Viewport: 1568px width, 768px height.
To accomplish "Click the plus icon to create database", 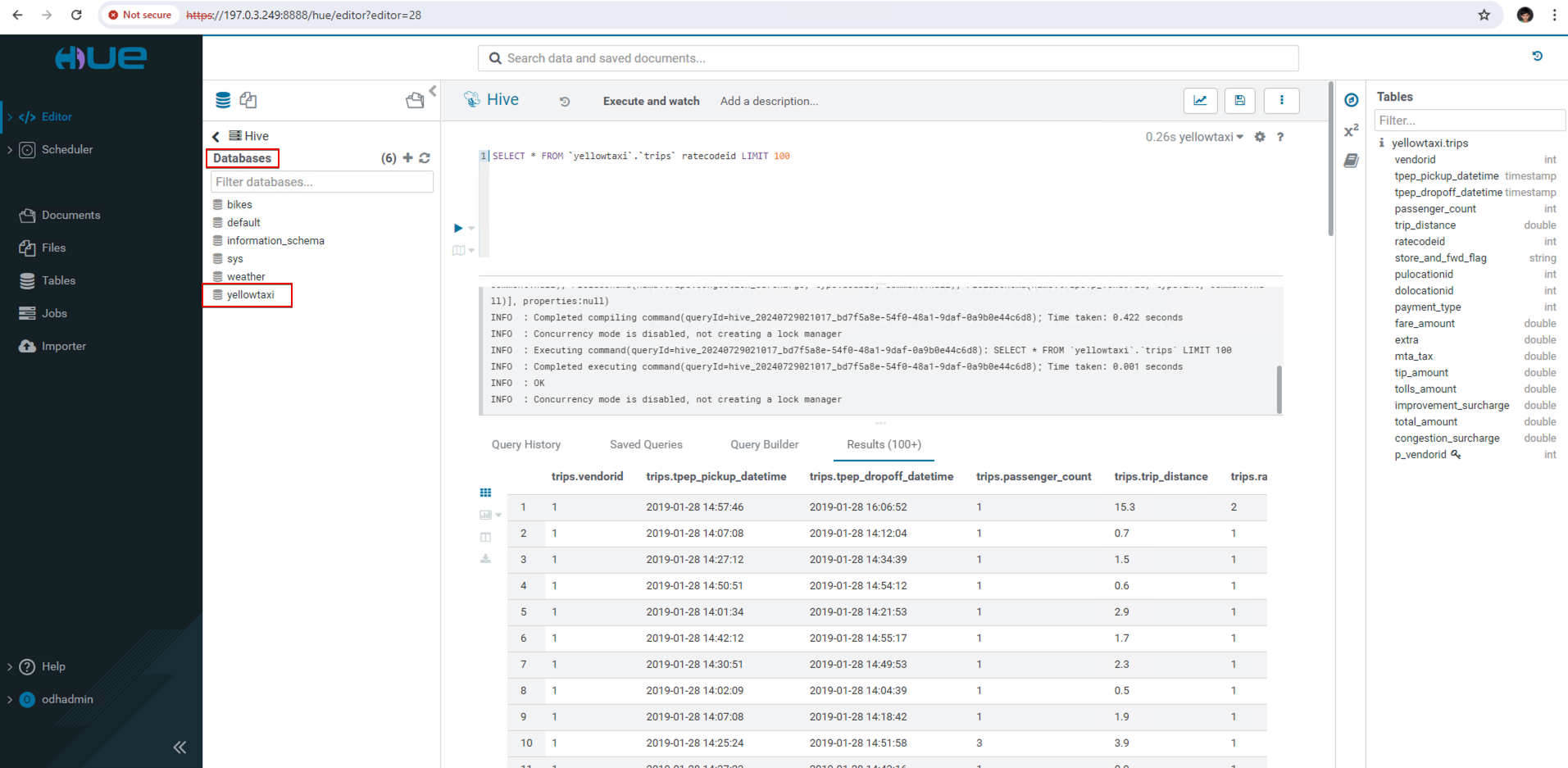I will (407, 158).
